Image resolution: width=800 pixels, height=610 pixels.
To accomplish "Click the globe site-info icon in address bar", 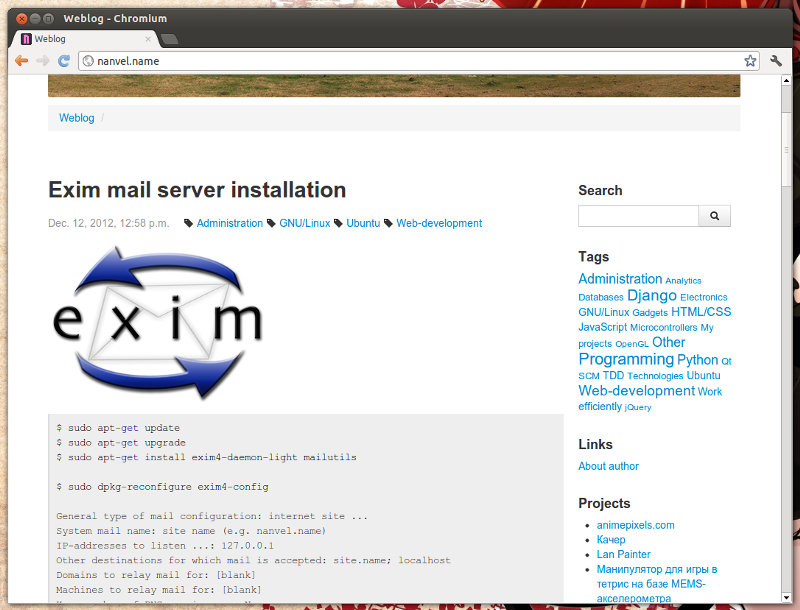I will coord(88,61).
